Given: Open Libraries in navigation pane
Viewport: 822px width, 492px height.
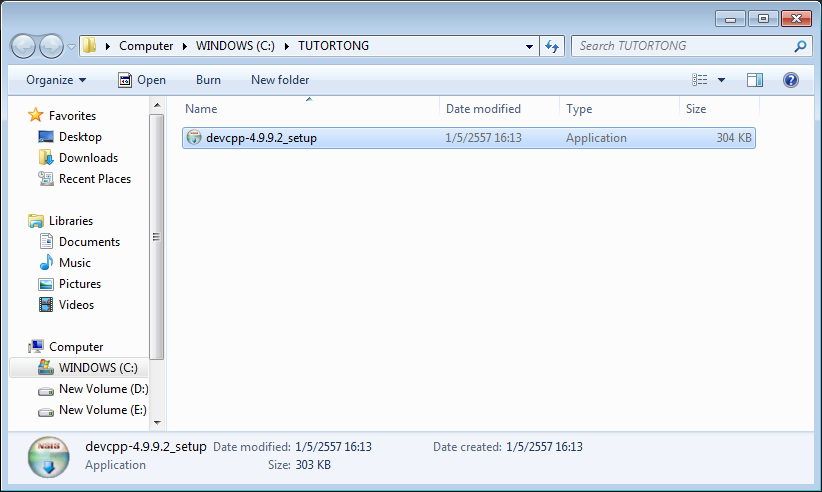Looking at the screenshot, I should 71,221.
